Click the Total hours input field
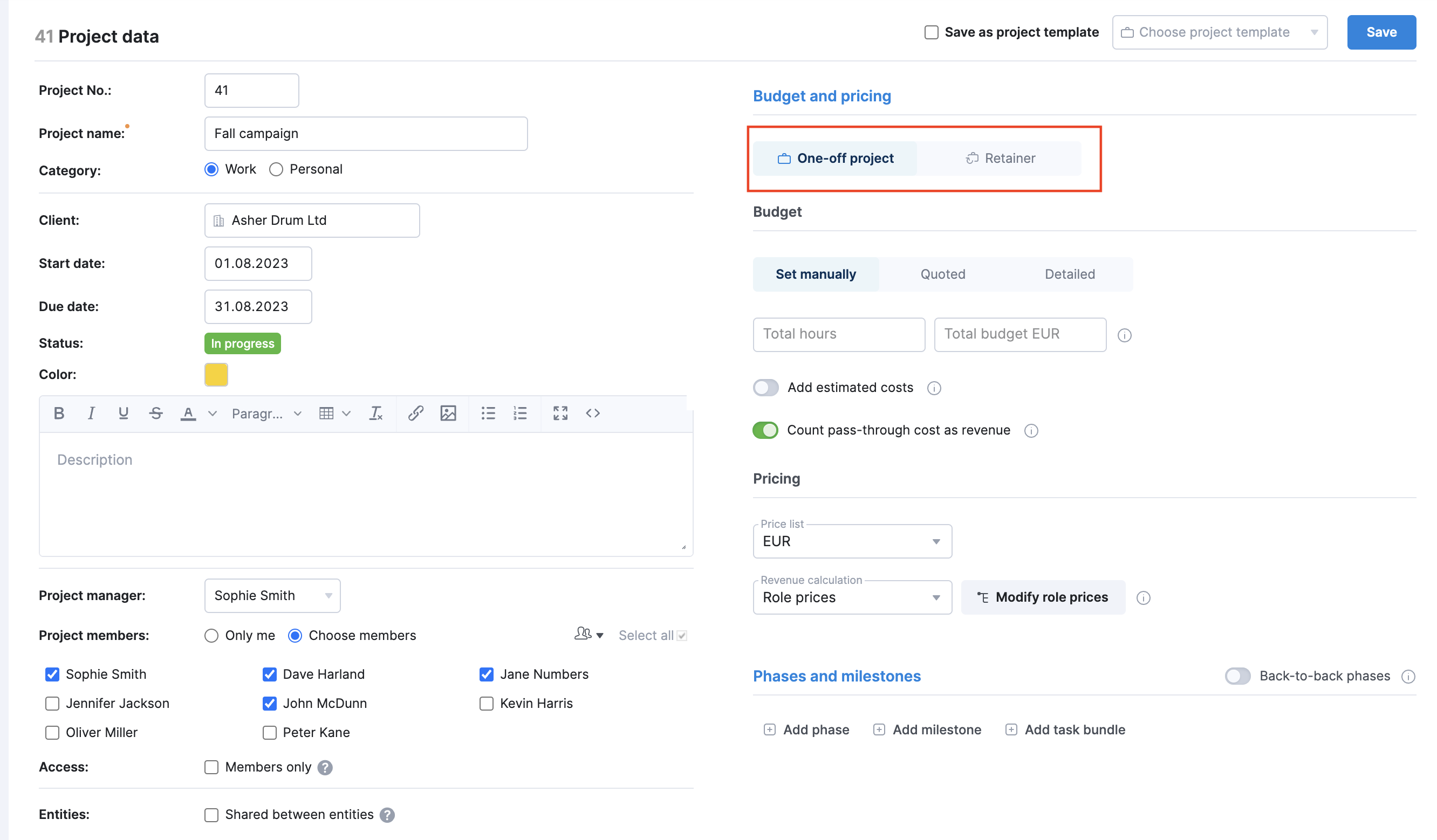 point(838,334)
